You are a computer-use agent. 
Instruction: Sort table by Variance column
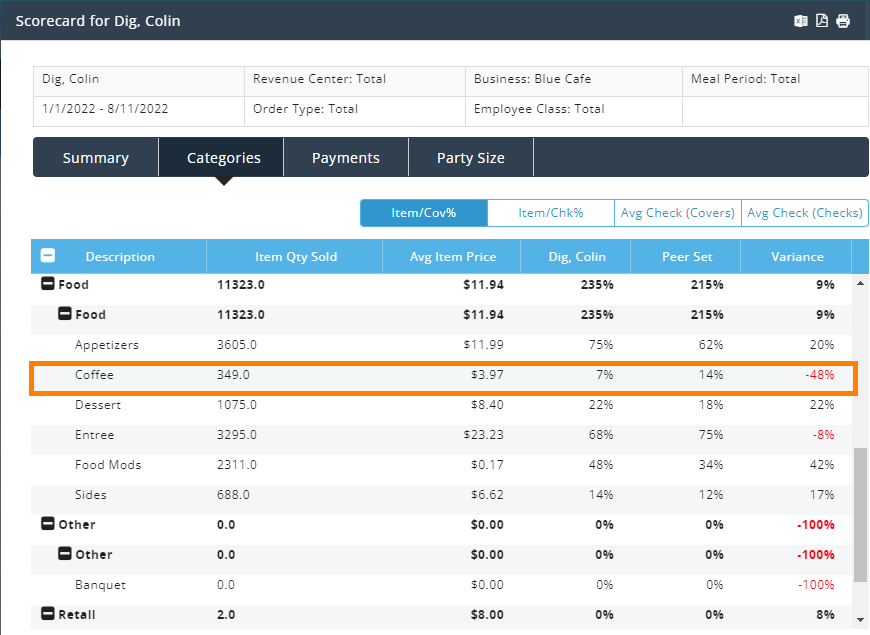click(x=797, y=257)
